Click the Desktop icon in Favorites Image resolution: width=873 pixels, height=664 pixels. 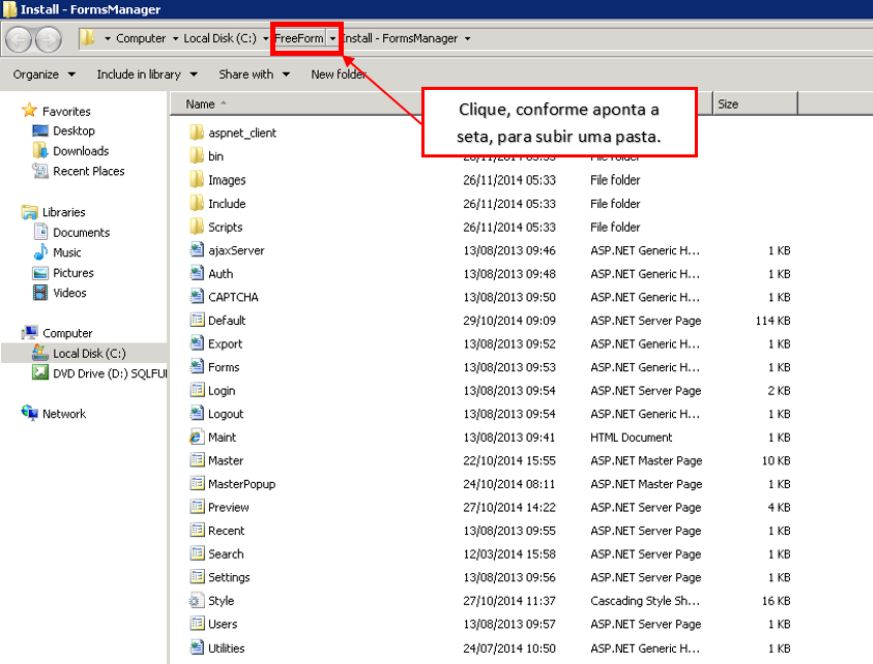point(40,131)
